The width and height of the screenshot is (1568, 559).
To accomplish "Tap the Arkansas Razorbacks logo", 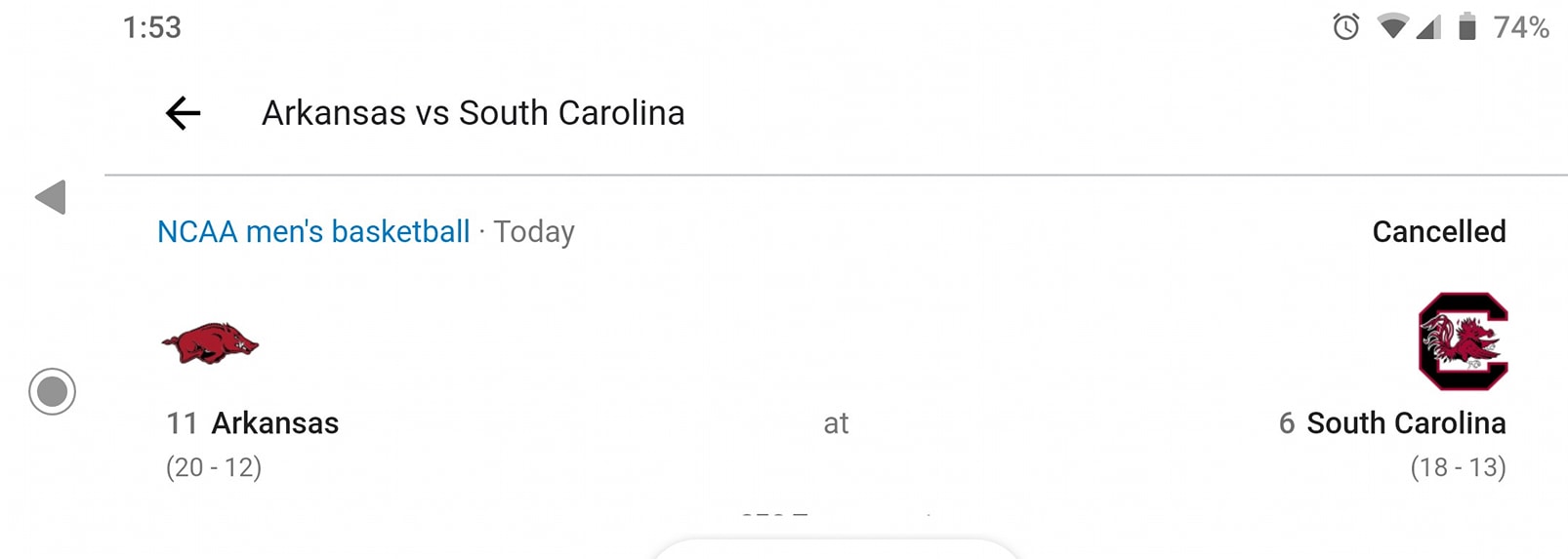I will coord(210,343).
